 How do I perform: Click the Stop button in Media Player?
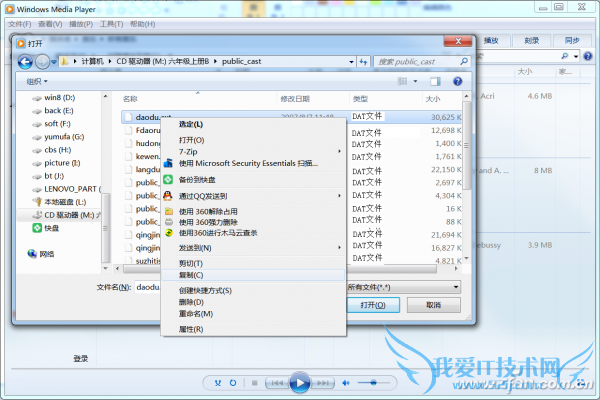[x=254, y=383]
